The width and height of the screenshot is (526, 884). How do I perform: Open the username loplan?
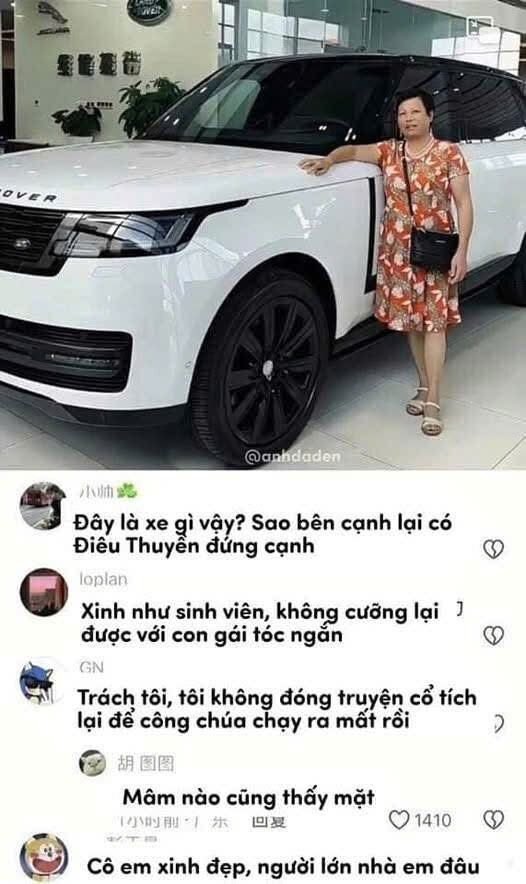coord(103,579)
